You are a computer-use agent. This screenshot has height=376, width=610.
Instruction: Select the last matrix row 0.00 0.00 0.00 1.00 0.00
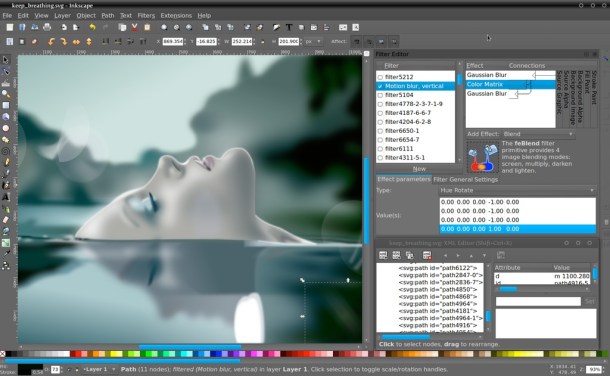518,229
